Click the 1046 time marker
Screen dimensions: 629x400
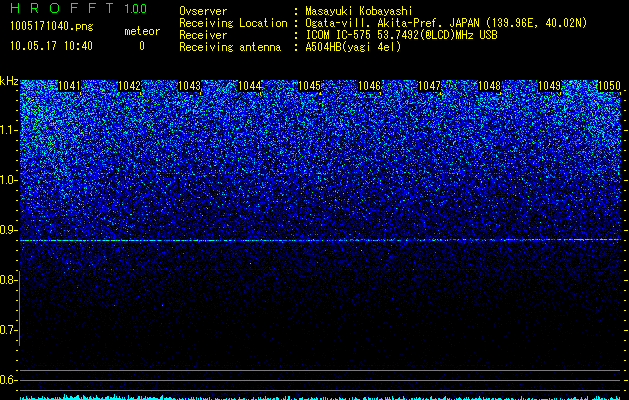click(369, 86)
